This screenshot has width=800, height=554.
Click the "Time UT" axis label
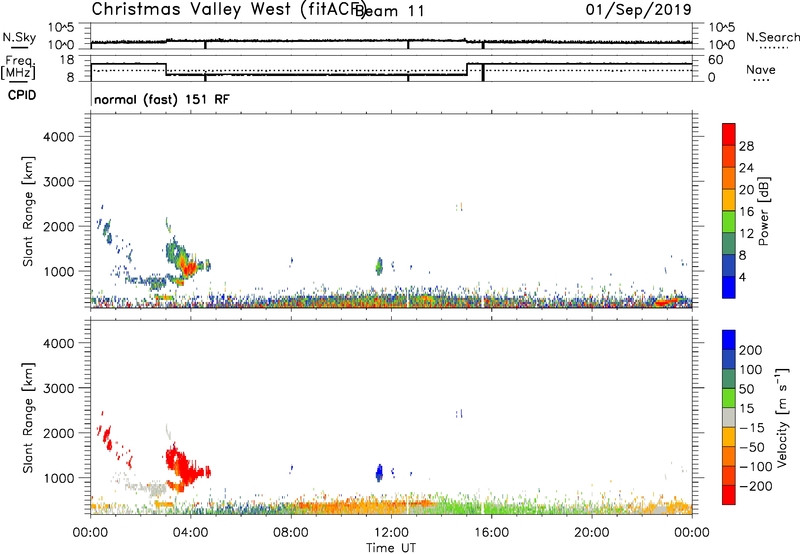tap(391, 548)
